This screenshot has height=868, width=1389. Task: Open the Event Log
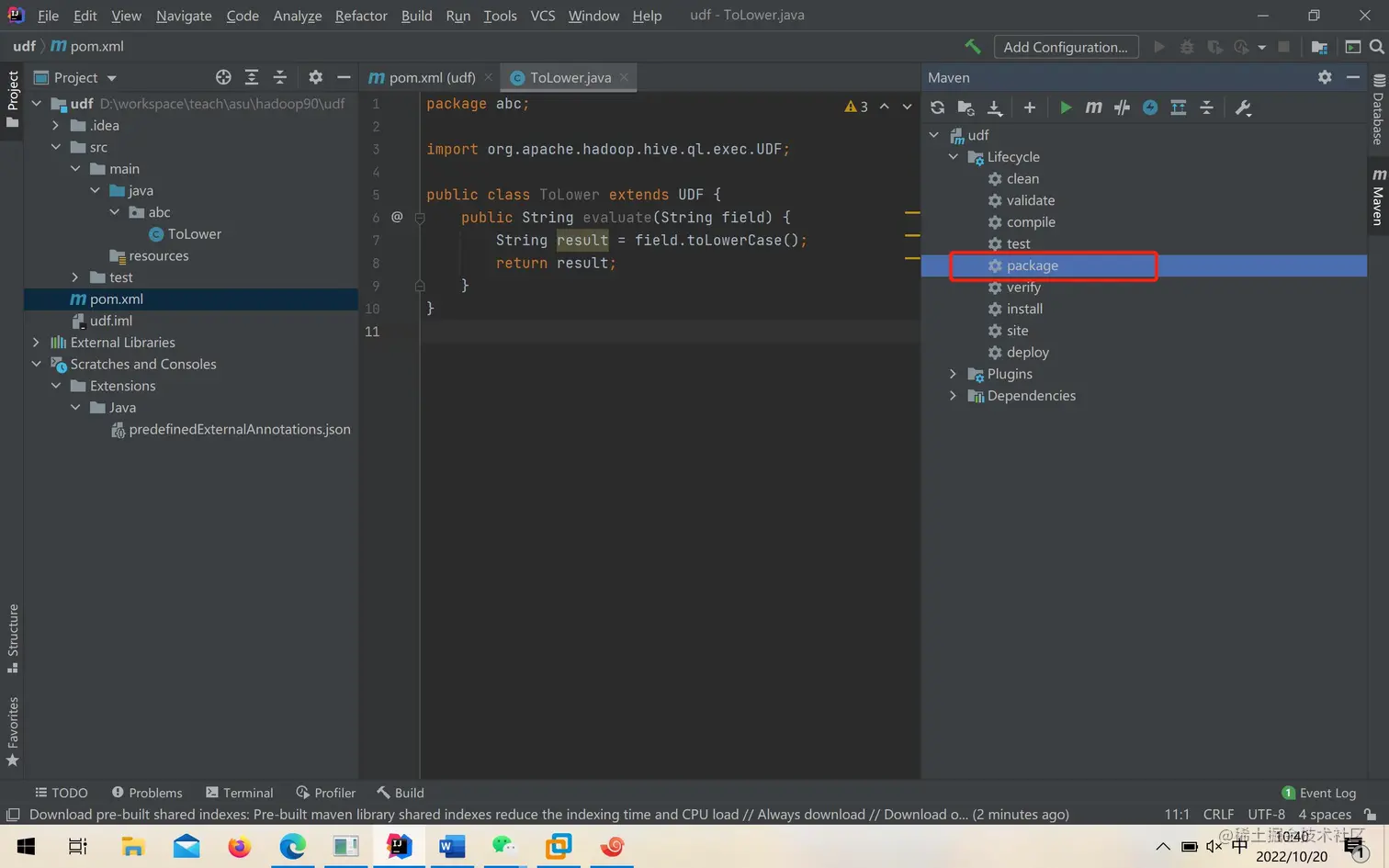1318,793
